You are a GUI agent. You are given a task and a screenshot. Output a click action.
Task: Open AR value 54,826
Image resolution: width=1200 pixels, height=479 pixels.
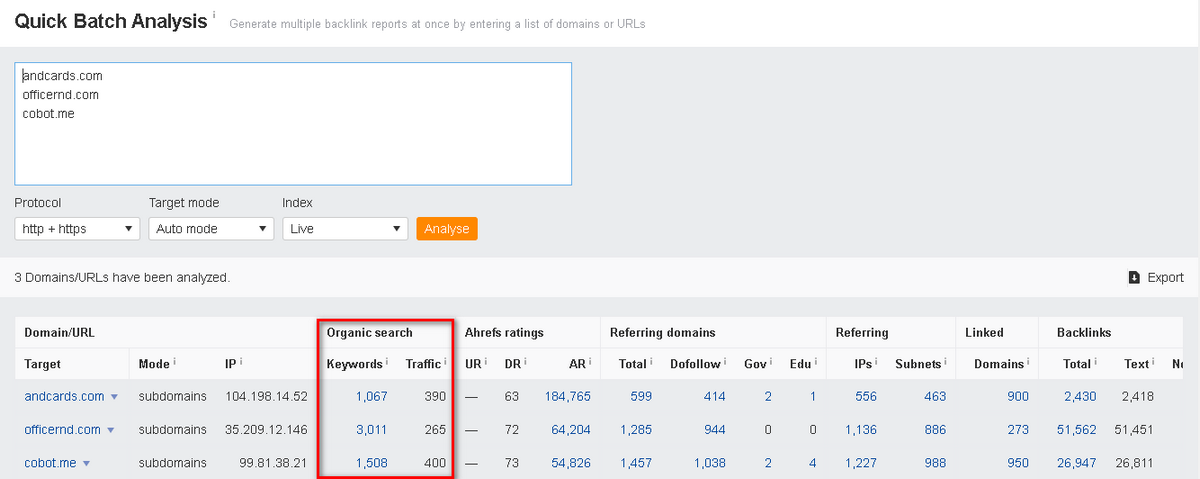pos(572,462)
